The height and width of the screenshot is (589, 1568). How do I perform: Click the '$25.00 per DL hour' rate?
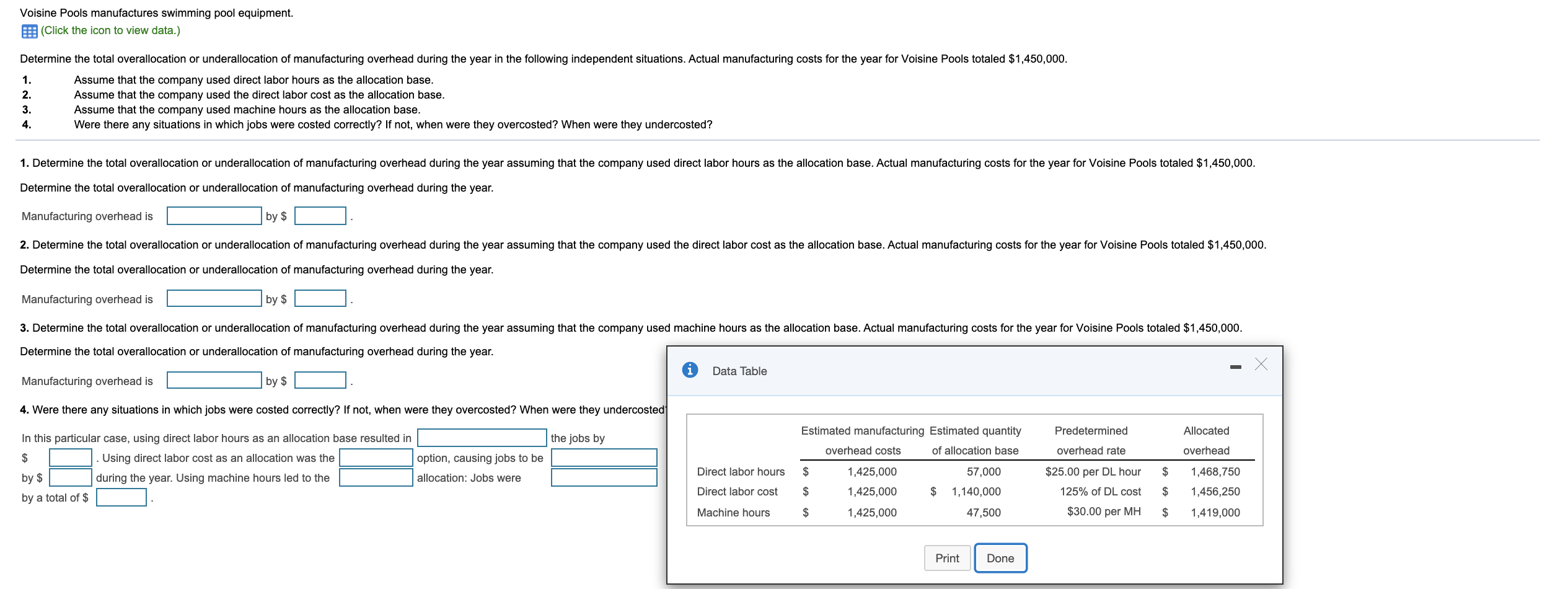coord(1093,472)
